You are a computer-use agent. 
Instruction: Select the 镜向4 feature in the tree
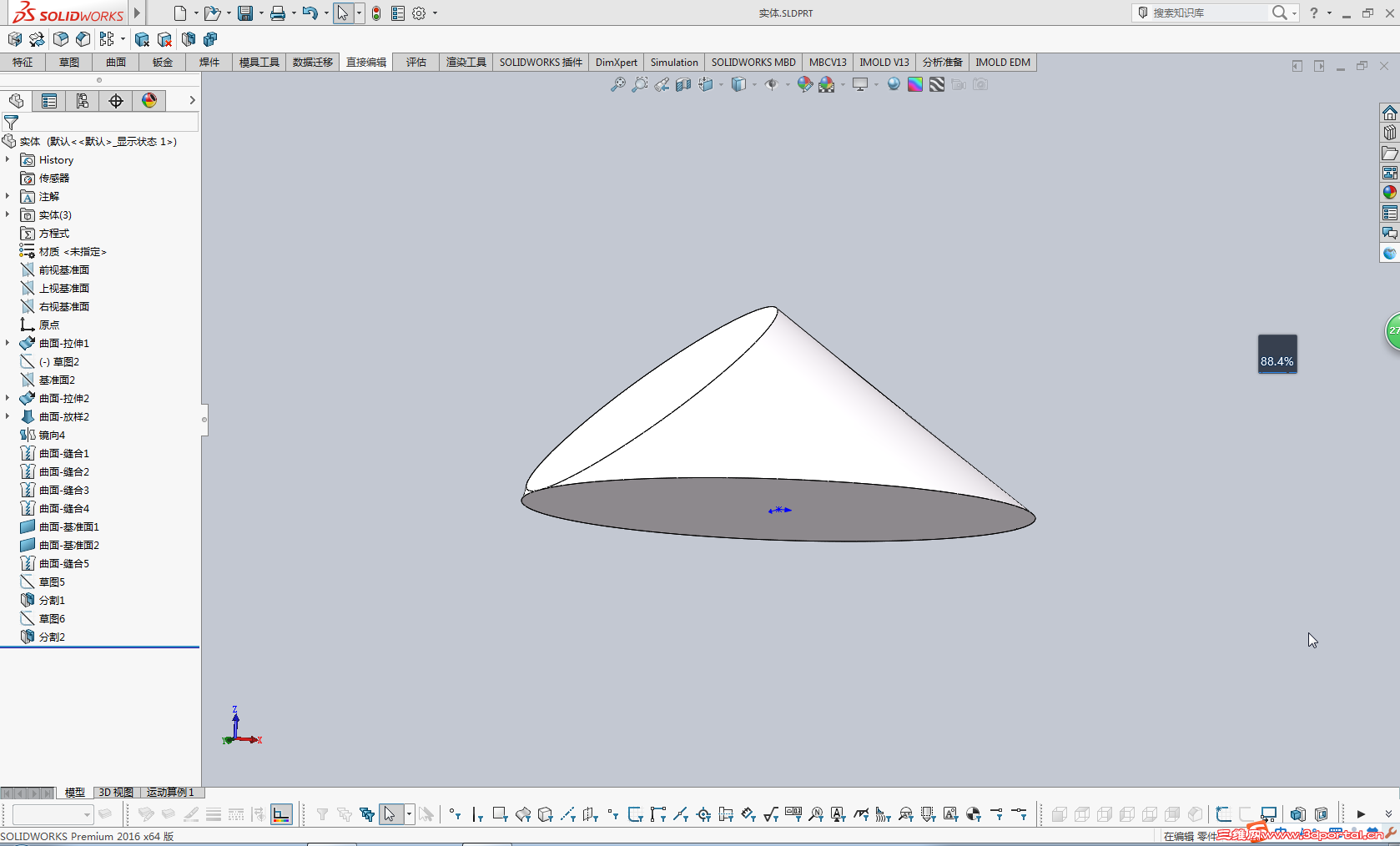(52, 435)
